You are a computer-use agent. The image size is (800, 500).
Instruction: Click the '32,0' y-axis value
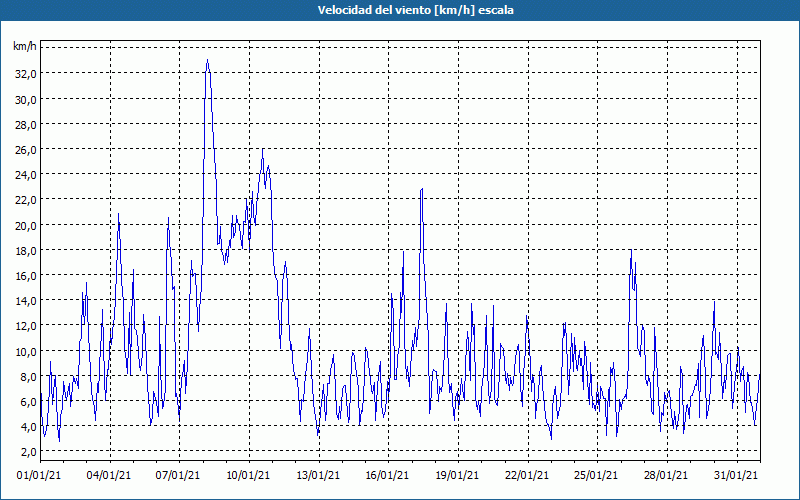[x=26, y=74]
